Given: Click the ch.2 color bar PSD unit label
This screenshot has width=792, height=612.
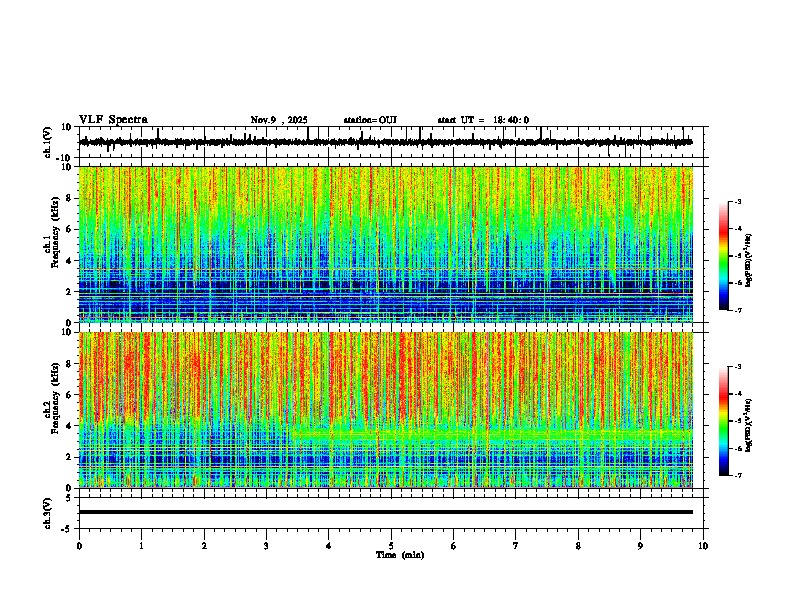Looking at the screenshot, I should [x=749, y=426].
